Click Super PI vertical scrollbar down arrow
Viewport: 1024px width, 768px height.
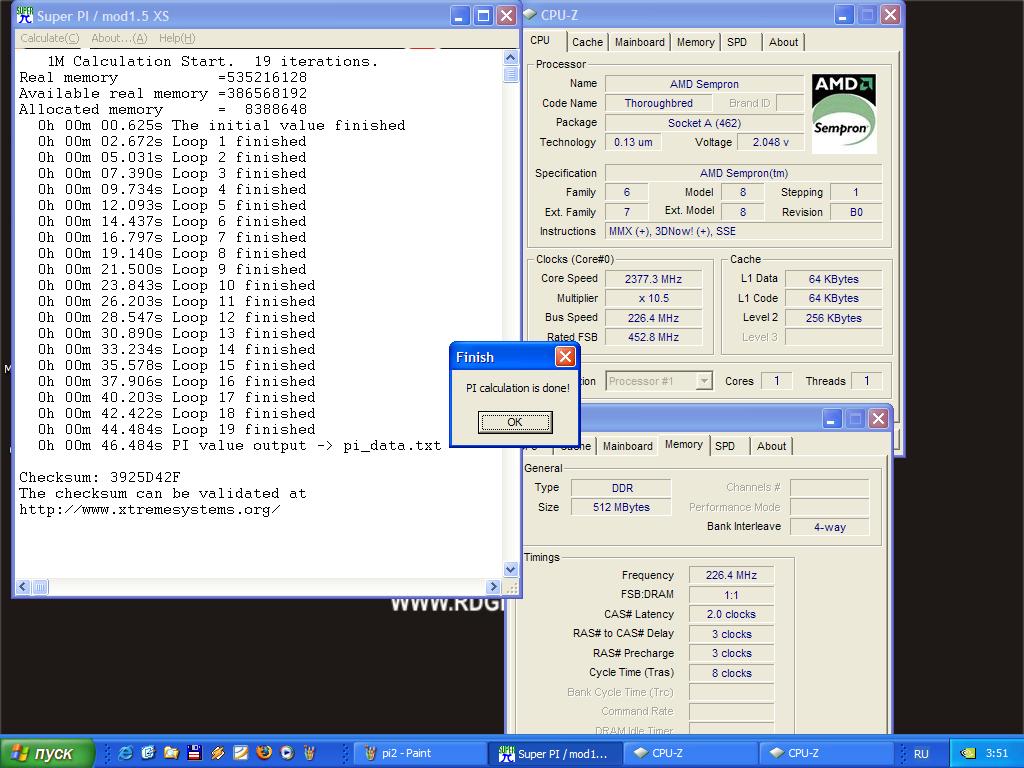(511, 569)
